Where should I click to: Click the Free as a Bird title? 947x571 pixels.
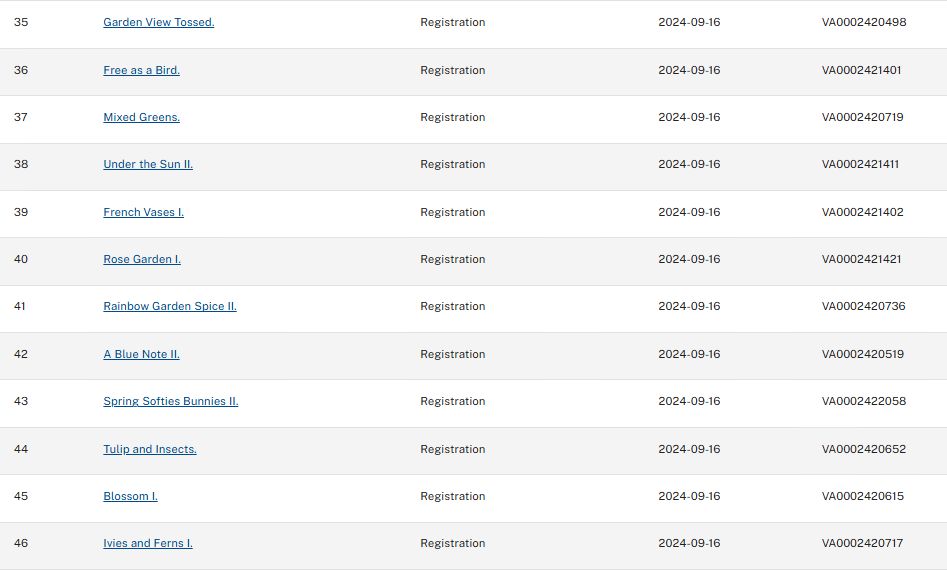[x=141, y=70]
